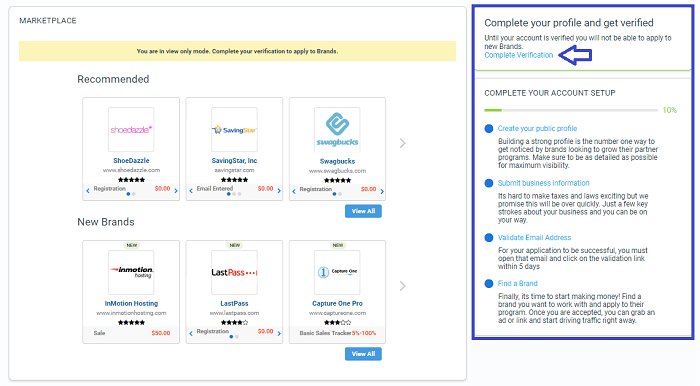Viewport: 700px width, 386px height.
Task: Click the Complete Verification link
Action: pyautogui.click(x=519, y=55)
